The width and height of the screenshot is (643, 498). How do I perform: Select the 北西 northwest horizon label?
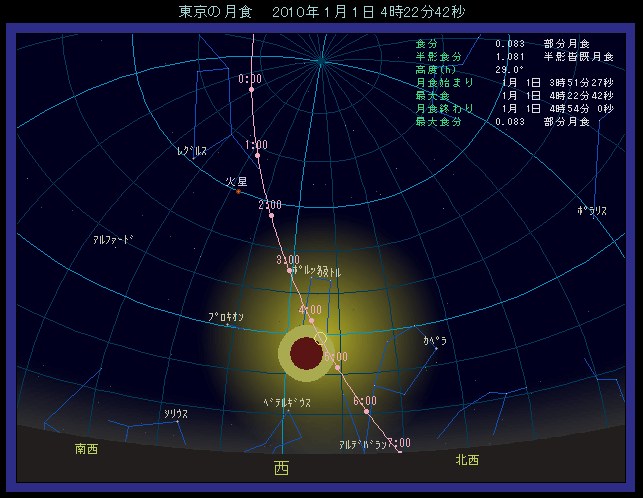click(467, 460)
